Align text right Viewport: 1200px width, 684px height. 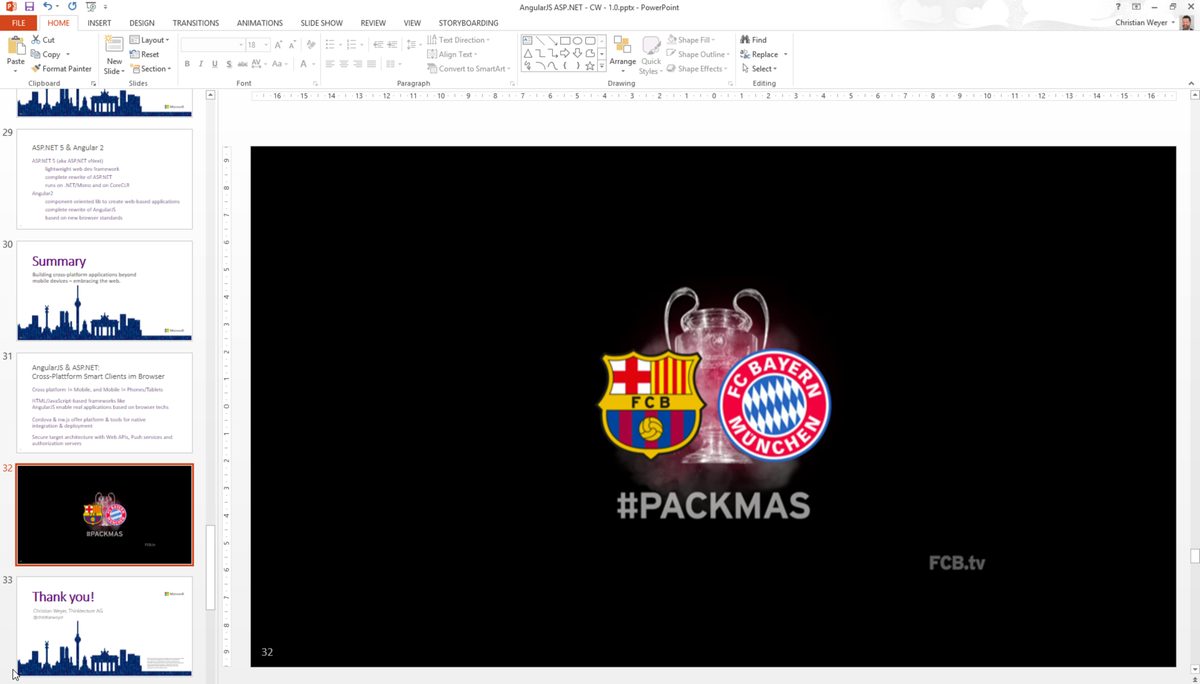tap(358, 64)
